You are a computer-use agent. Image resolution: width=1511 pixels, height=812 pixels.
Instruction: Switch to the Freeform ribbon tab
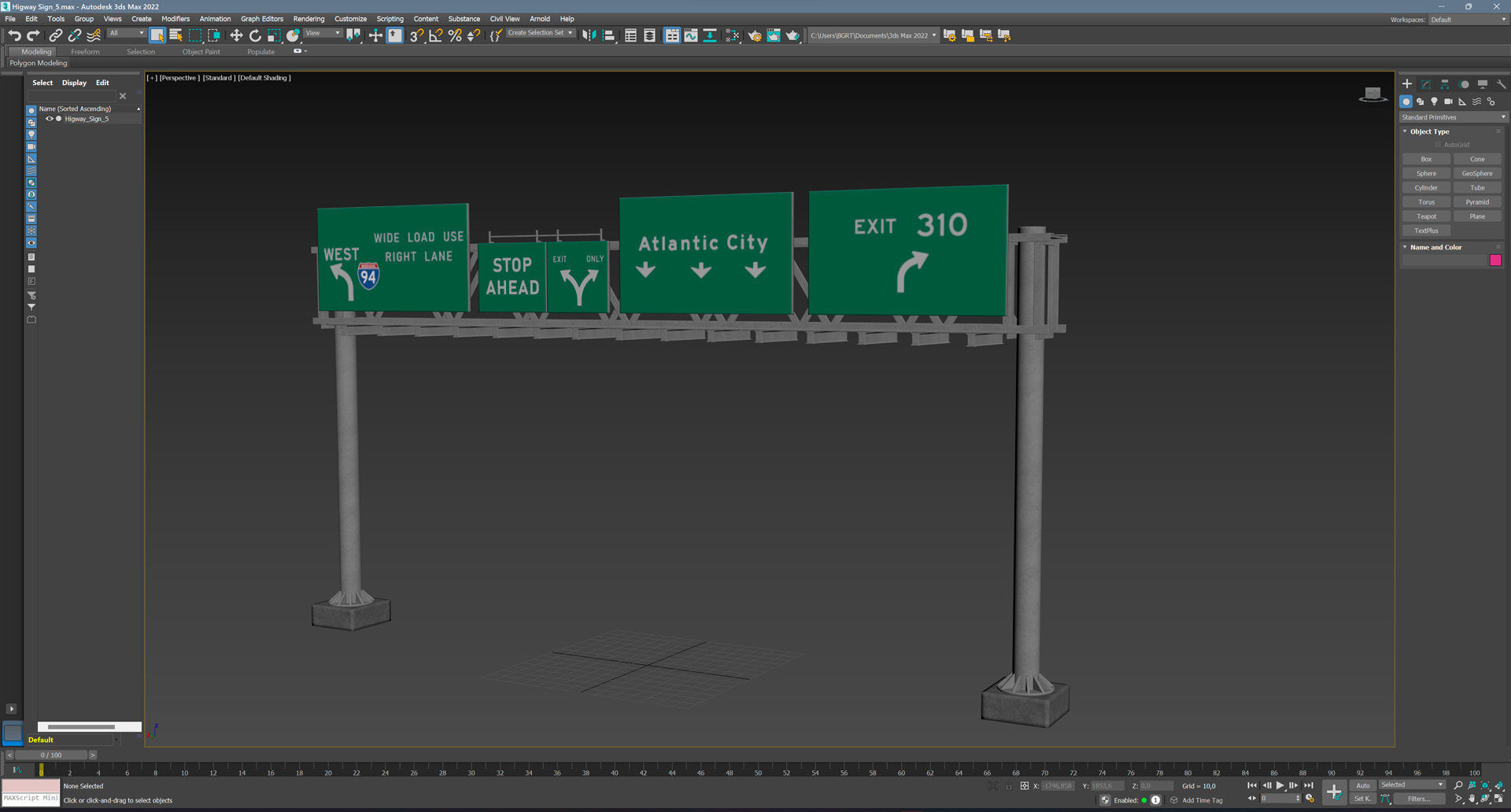pos(85,52)
